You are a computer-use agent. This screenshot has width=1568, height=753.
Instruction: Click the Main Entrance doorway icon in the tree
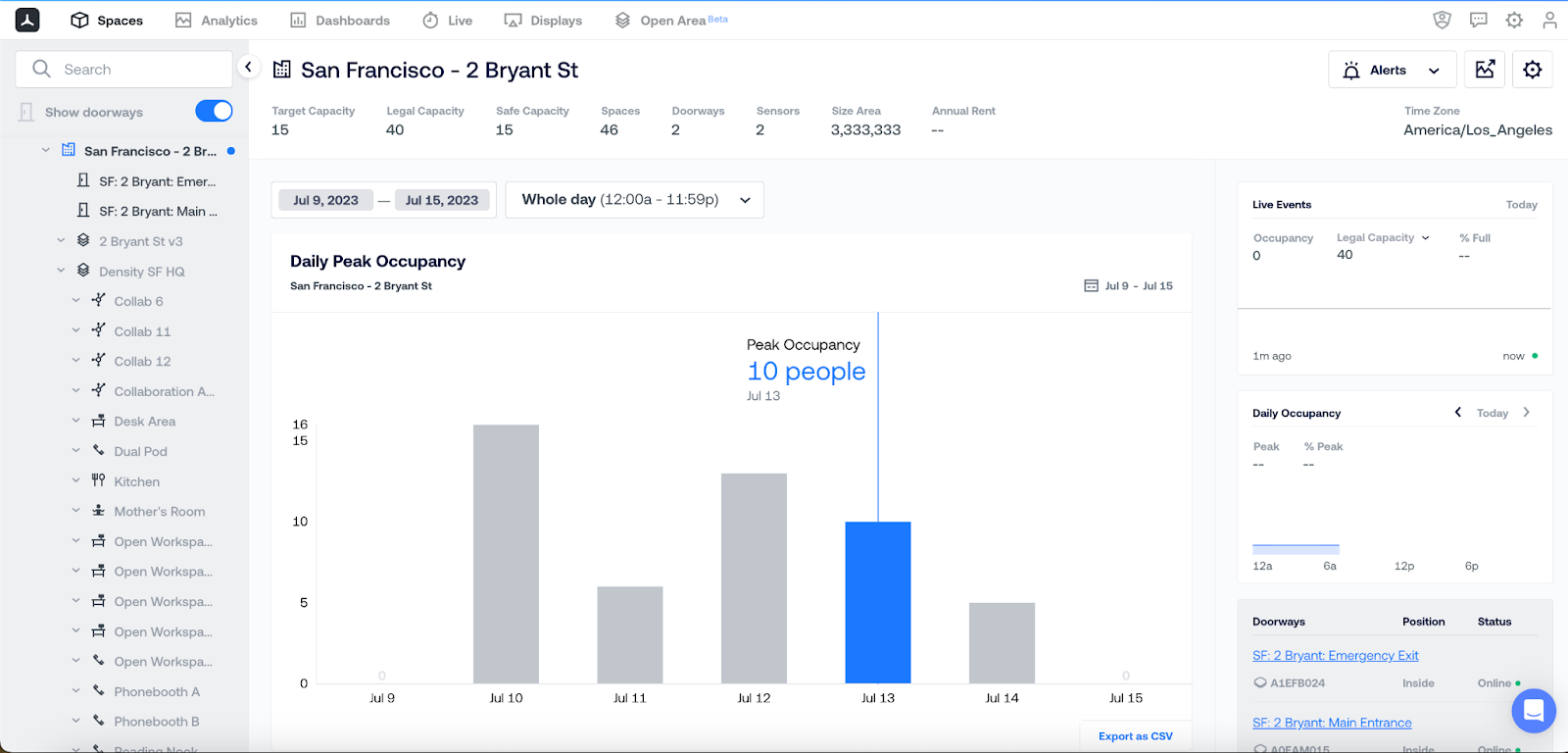click(83, 210)
